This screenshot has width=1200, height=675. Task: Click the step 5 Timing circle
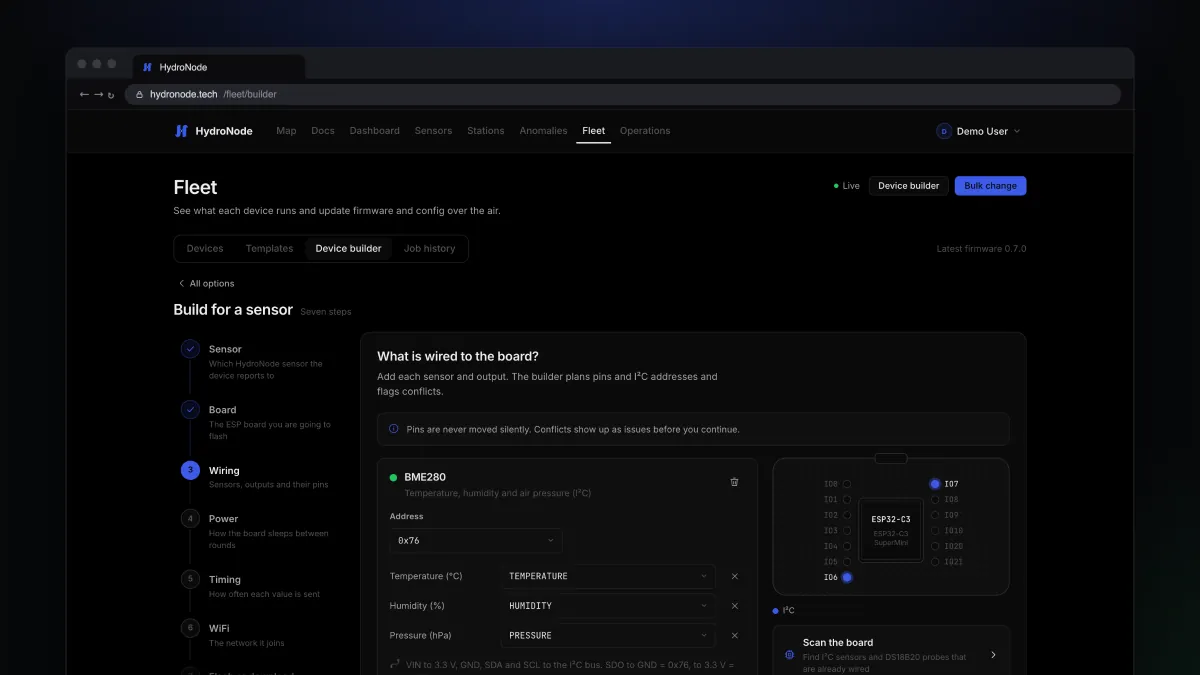tap(190, 579)
